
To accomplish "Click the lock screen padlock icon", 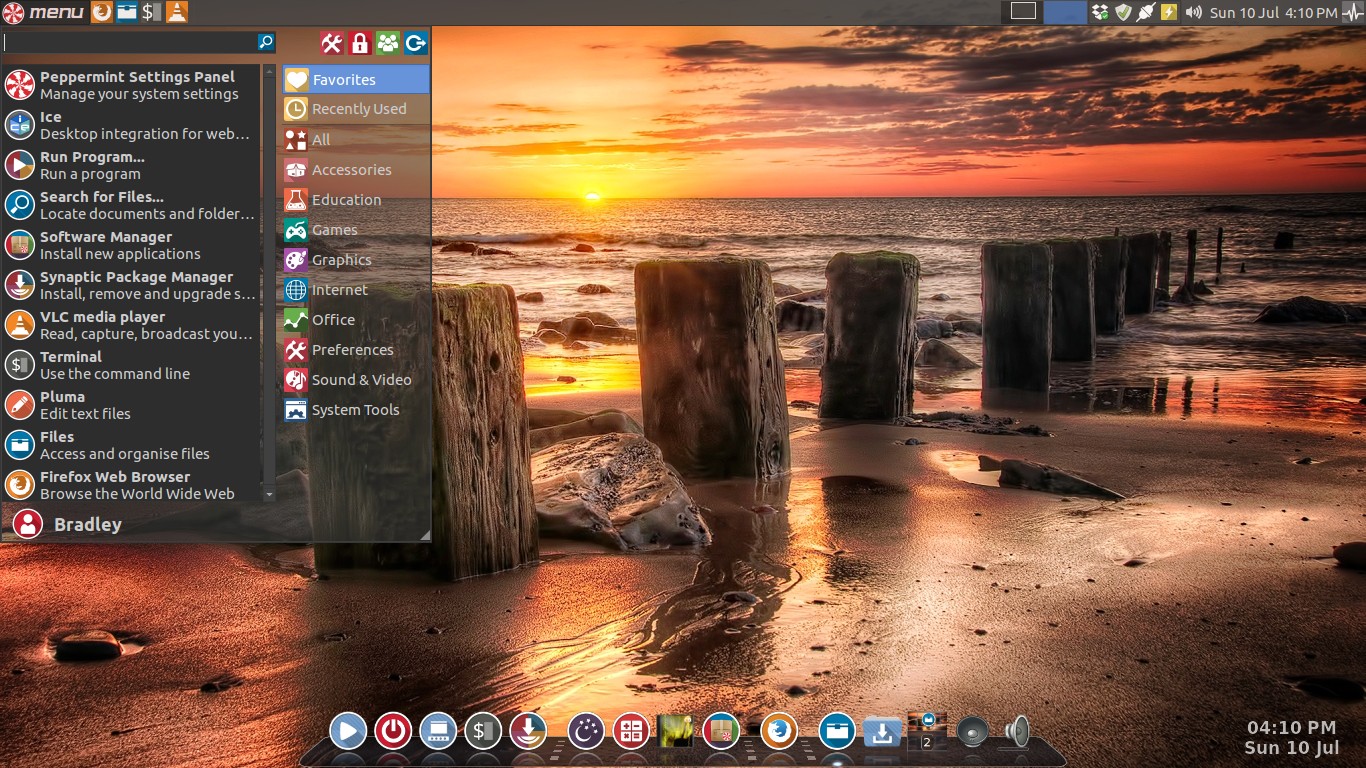I will (x=360, y=43).
